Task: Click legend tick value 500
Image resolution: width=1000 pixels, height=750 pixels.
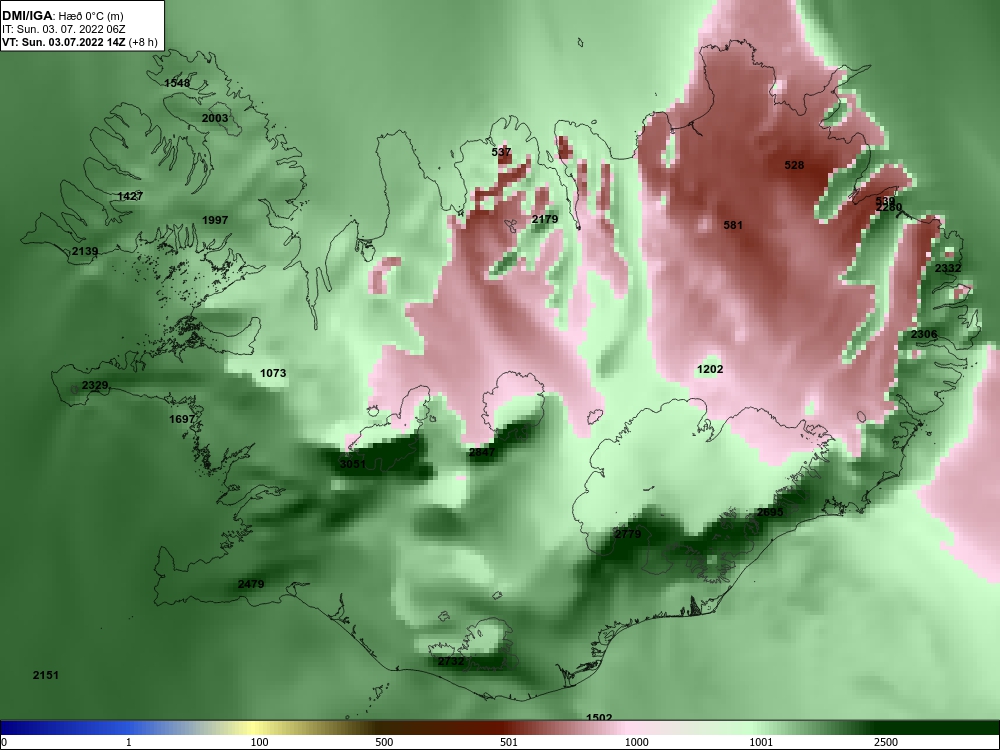Action: click(384, 742)
